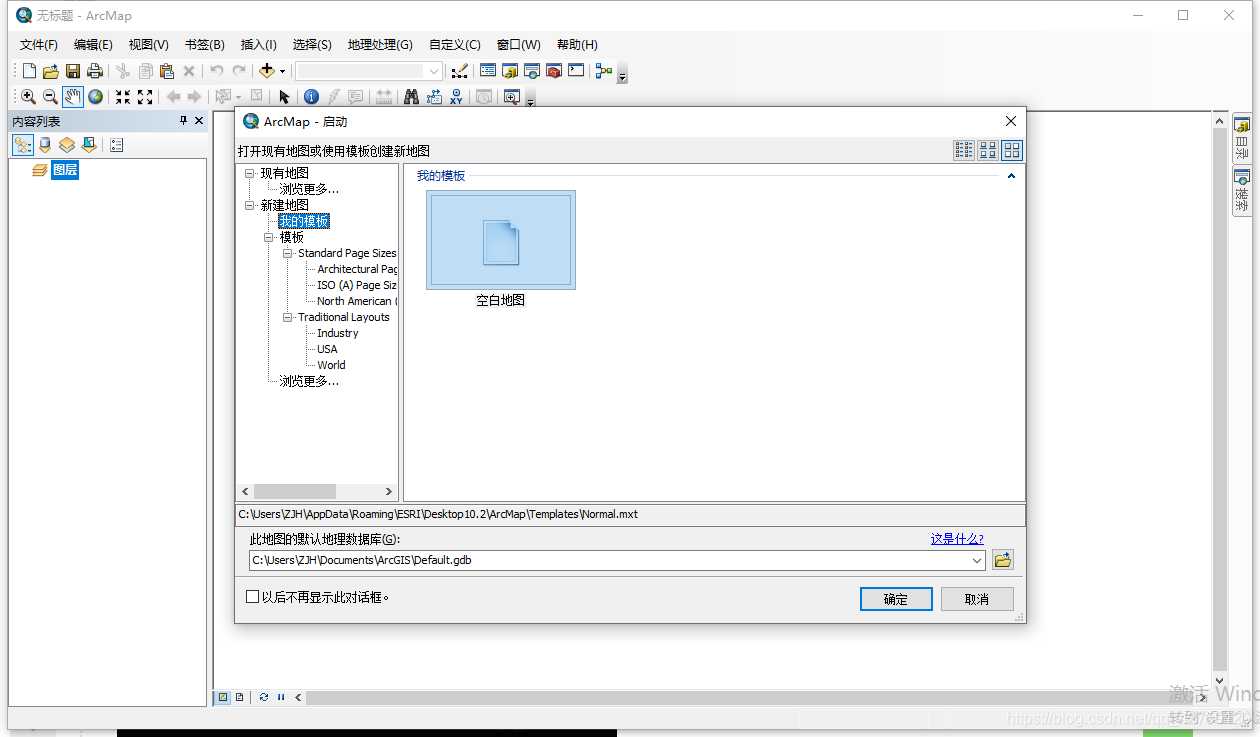
Task: Click the Add Data plus icon
Action: (266, 71)
